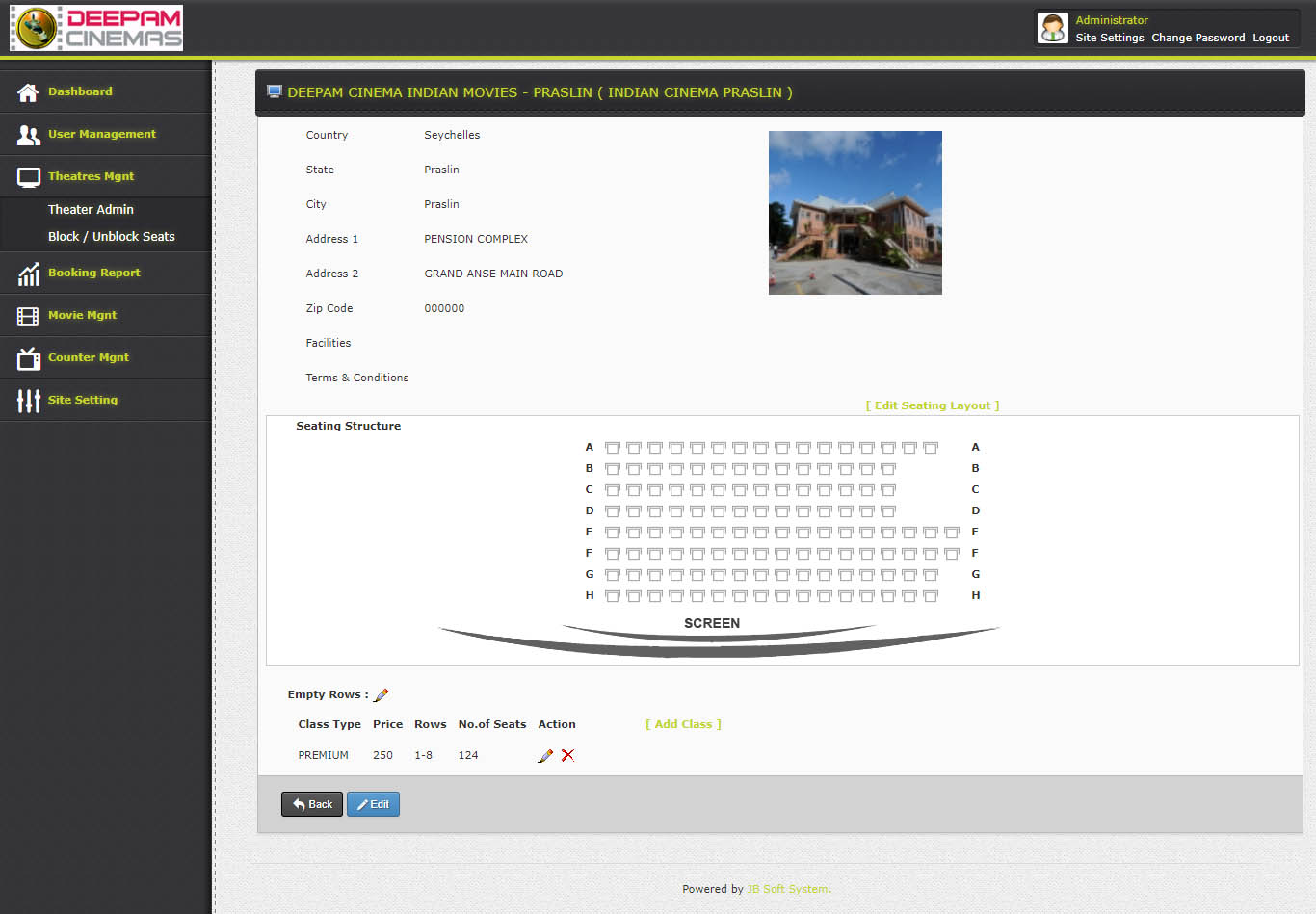Click PENSION COMPLEX address text
This screenshot has height=914, width=1316.
476,239
